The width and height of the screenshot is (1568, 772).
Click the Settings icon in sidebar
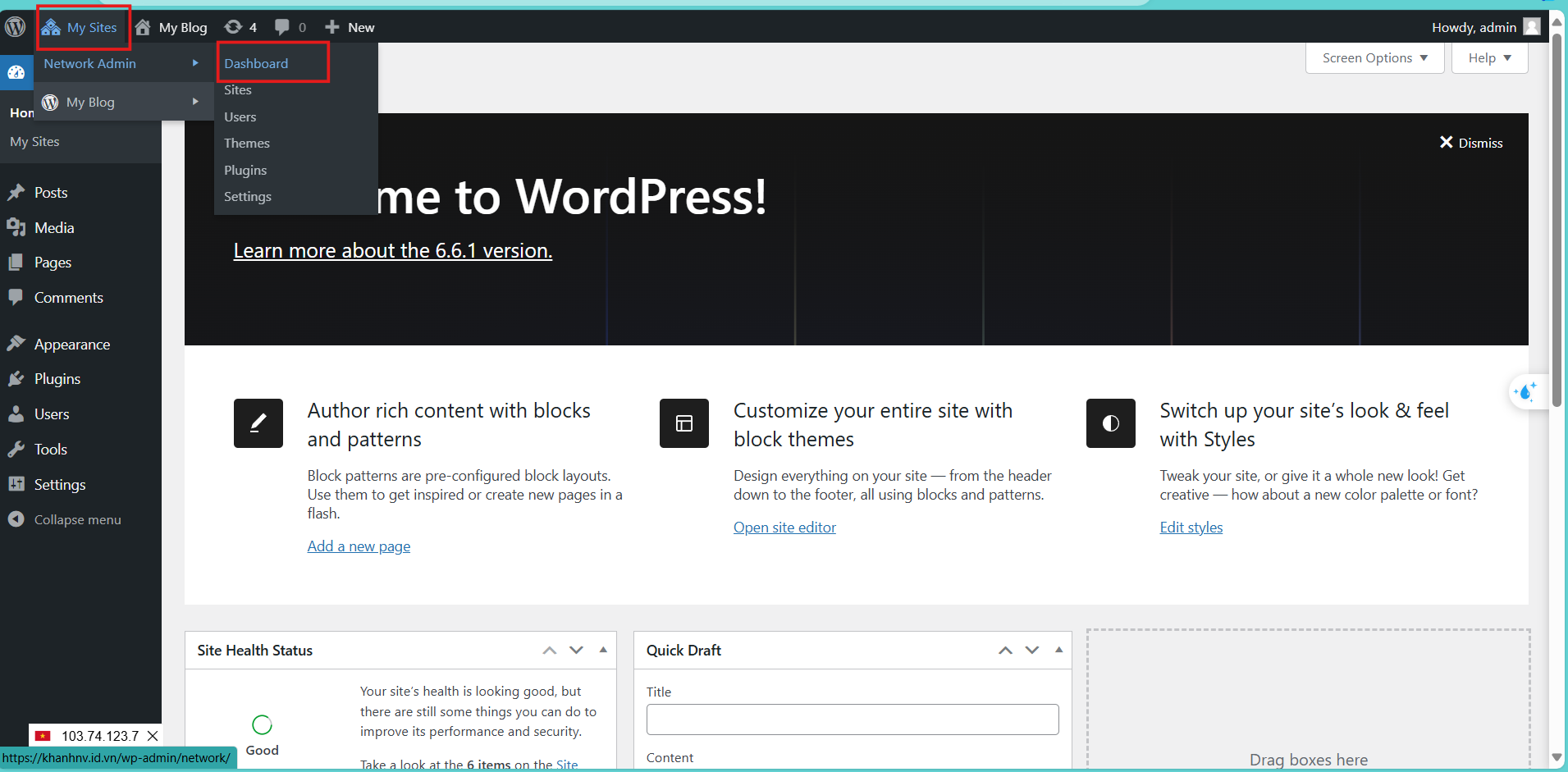(x=16, y=484)
